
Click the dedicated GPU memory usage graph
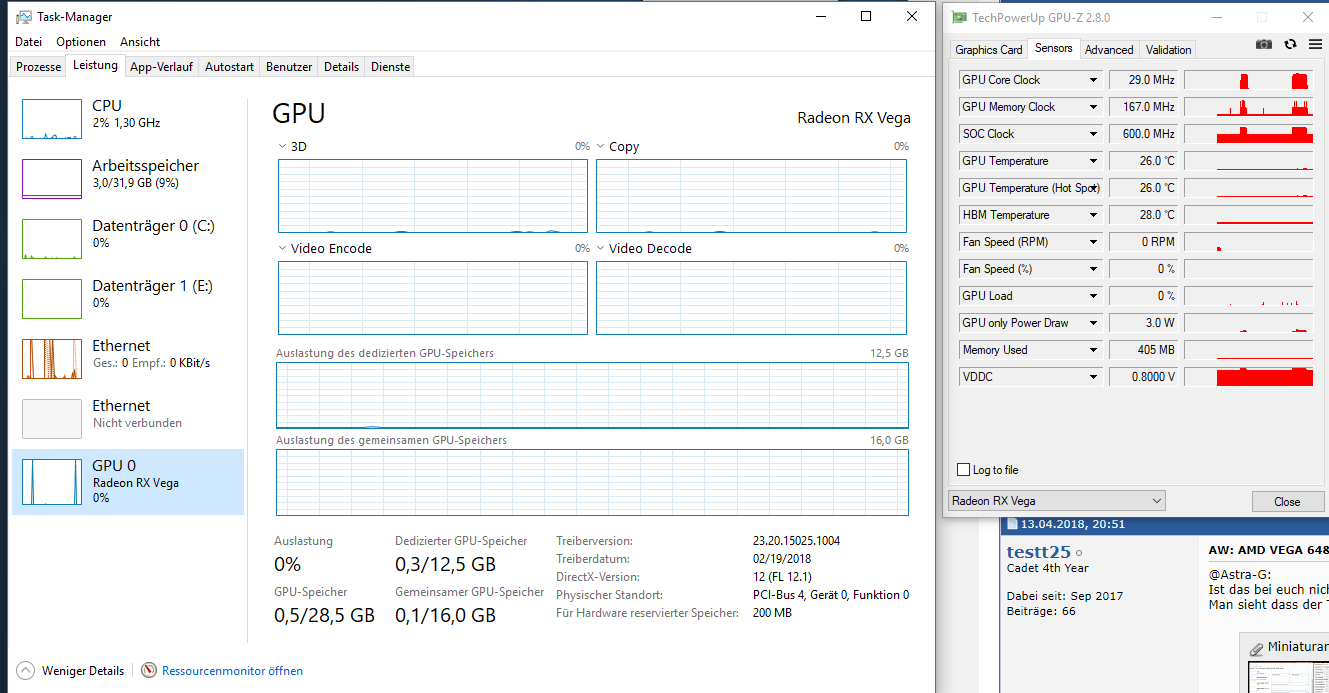(x=592, y=395)
